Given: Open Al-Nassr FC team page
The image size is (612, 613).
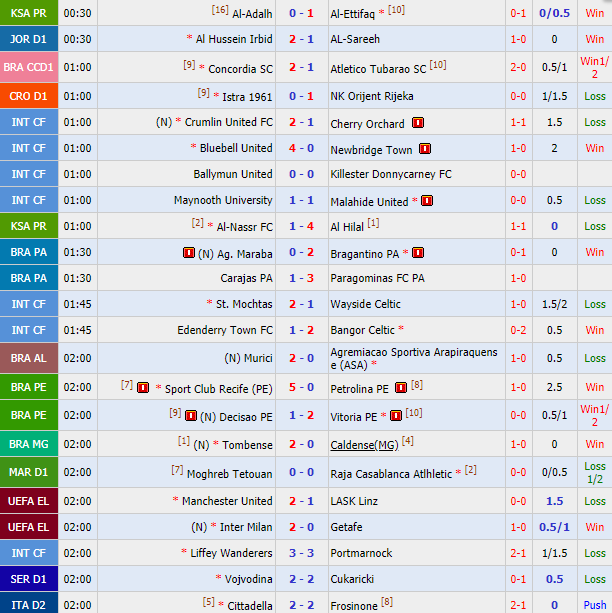Looking at the screenshot, I should pyautogui.click(x=244, y=227).
